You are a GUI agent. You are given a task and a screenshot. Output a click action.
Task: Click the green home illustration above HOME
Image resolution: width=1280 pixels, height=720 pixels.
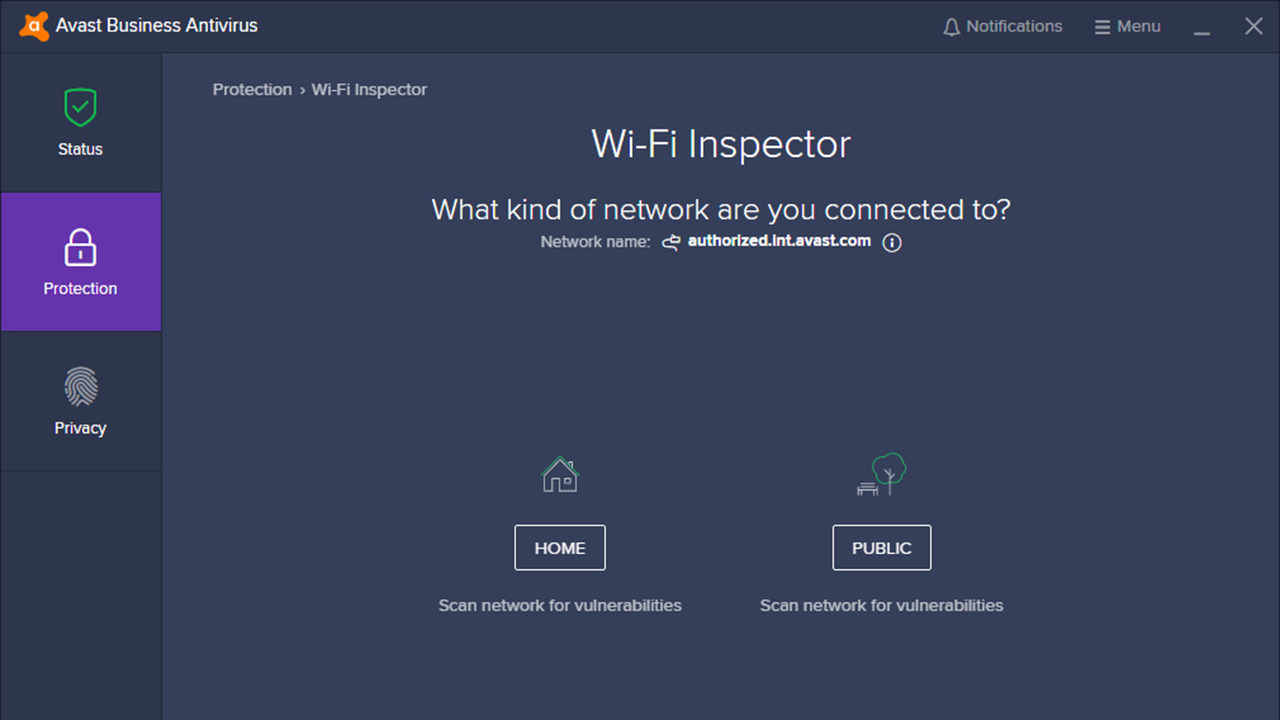[559, 473]
